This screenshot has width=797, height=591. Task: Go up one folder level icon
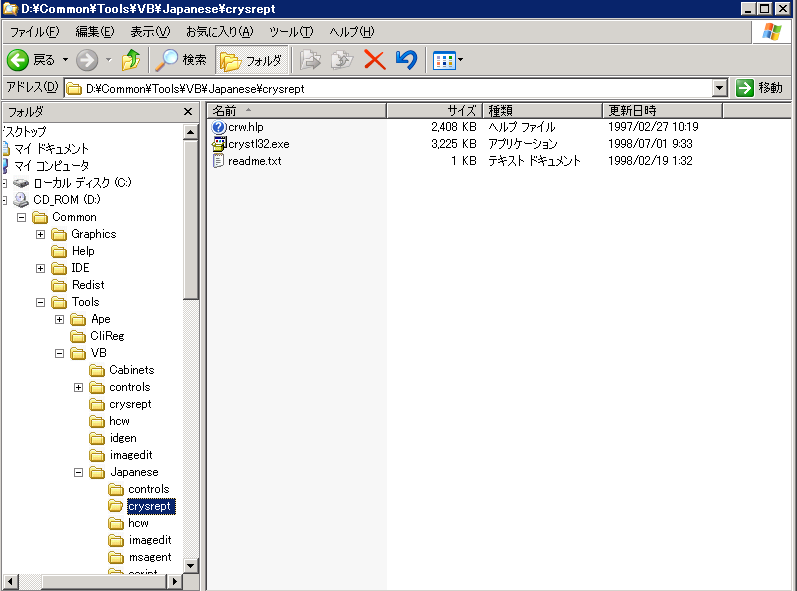131,60
